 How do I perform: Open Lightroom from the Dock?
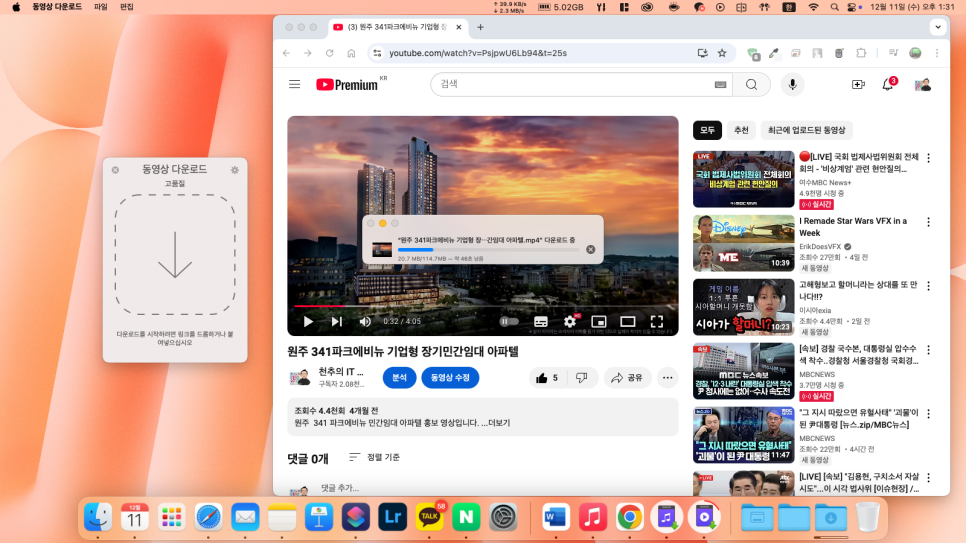coord(392,517)
